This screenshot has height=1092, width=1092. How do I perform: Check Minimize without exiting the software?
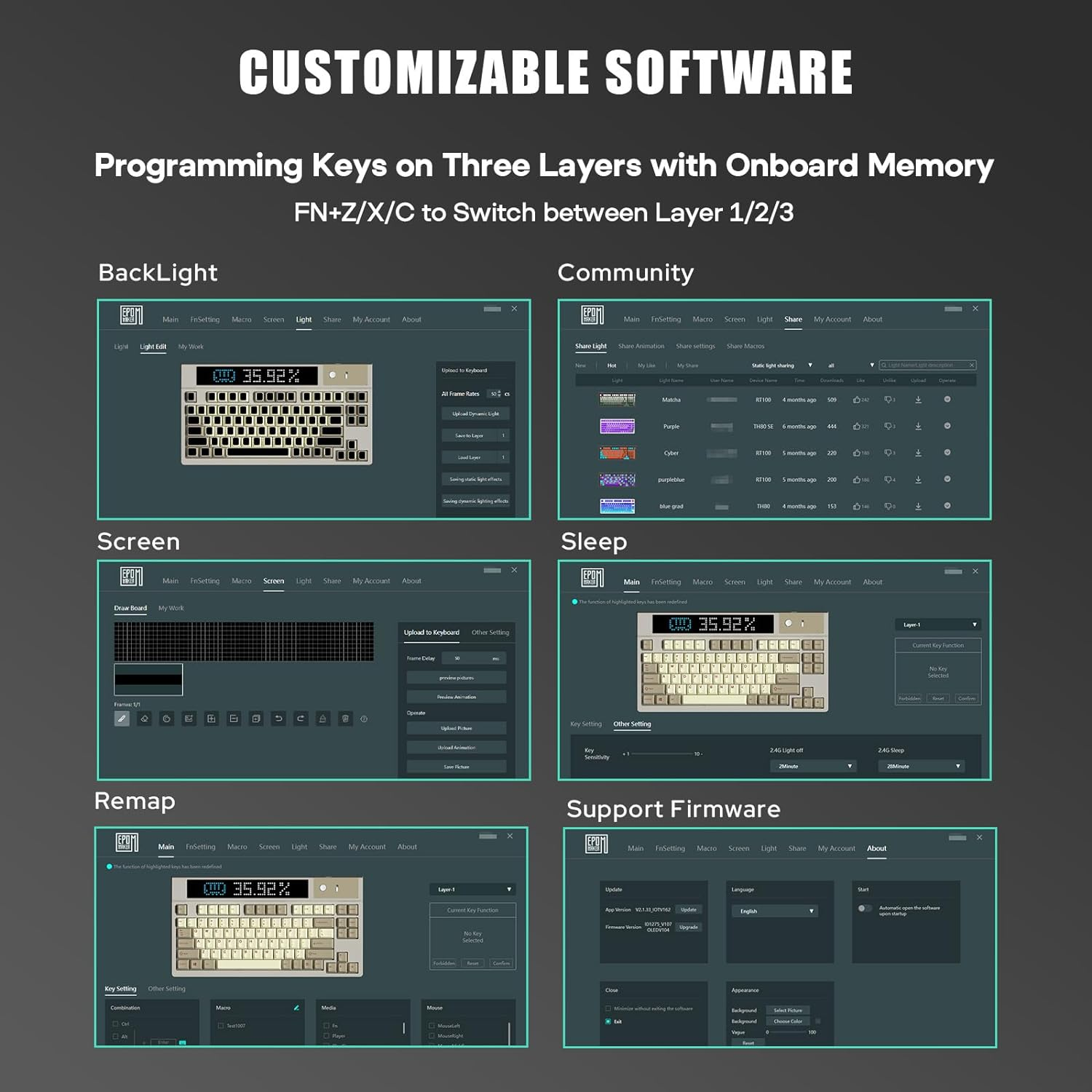click(x=608, y=1009)
